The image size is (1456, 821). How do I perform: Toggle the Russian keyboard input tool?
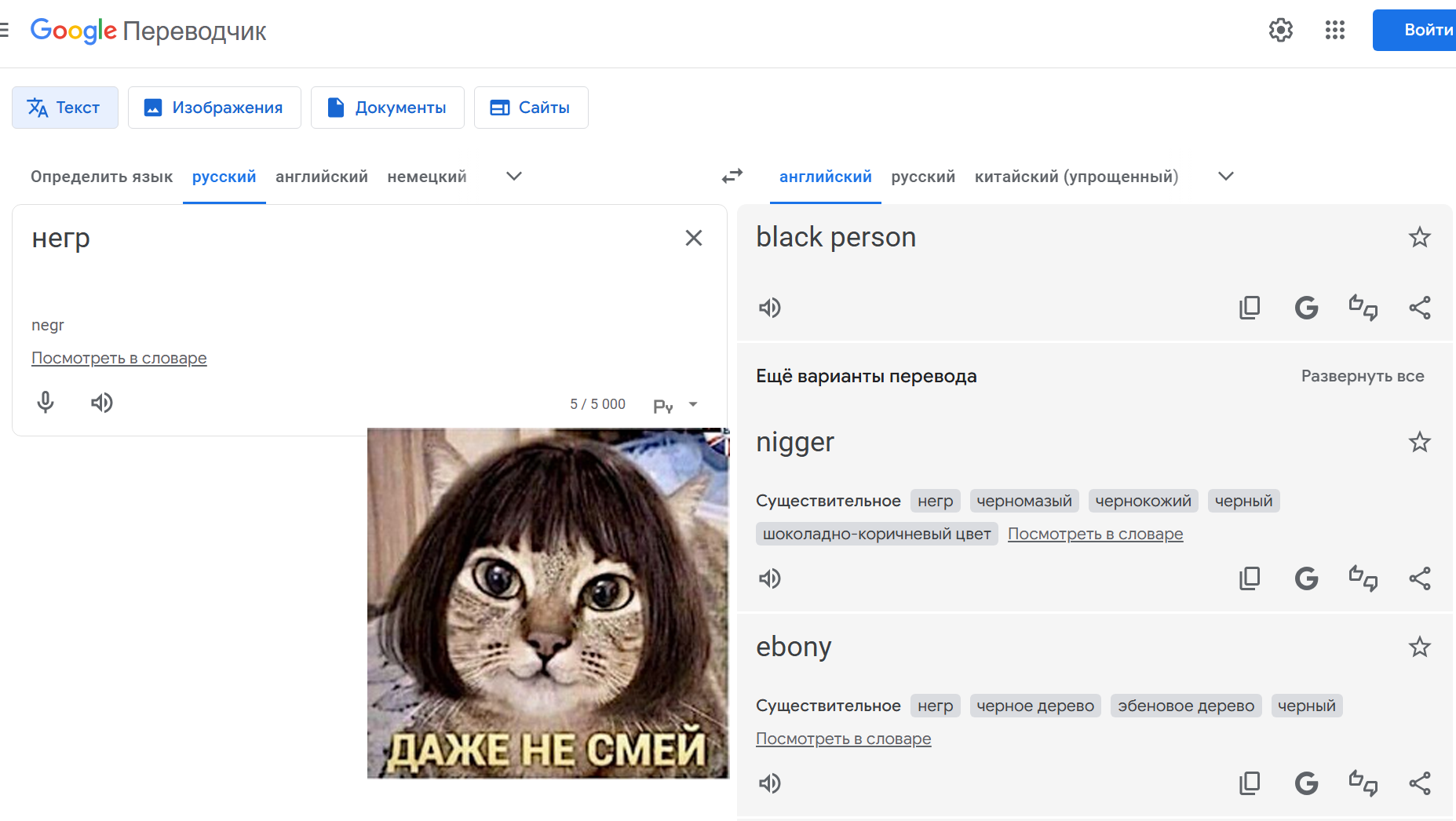(662, 405)
